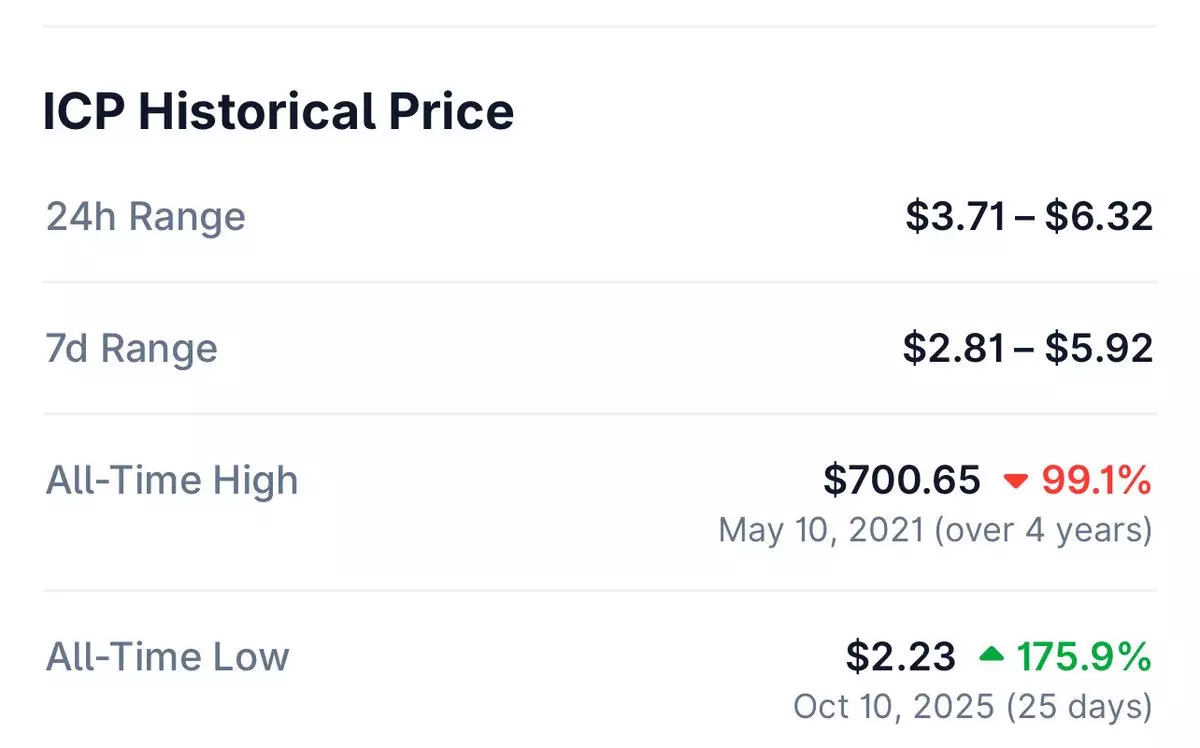
Task: Click the dash in the 24h range
Action: coord(1026,217)
